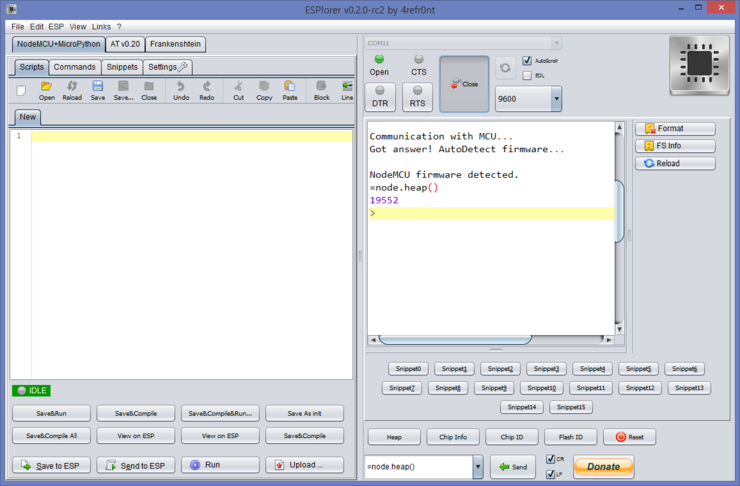
Task: Cut the selected text
Action: pos(238,91)
